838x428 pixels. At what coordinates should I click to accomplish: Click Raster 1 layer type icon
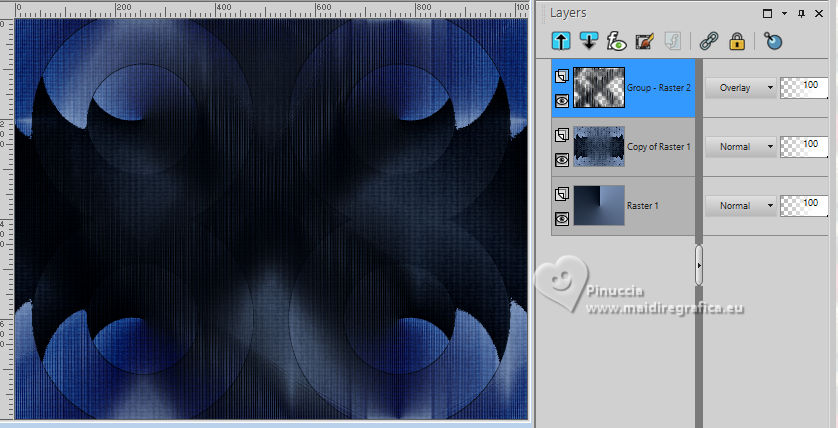(561, 194)
